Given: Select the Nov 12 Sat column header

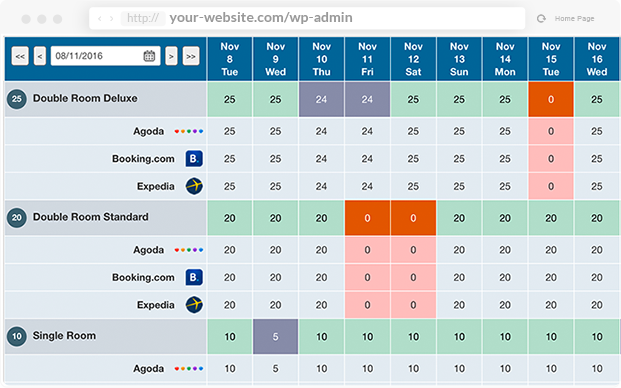Looking at the screenshot, I should click(x=413, y=59).
